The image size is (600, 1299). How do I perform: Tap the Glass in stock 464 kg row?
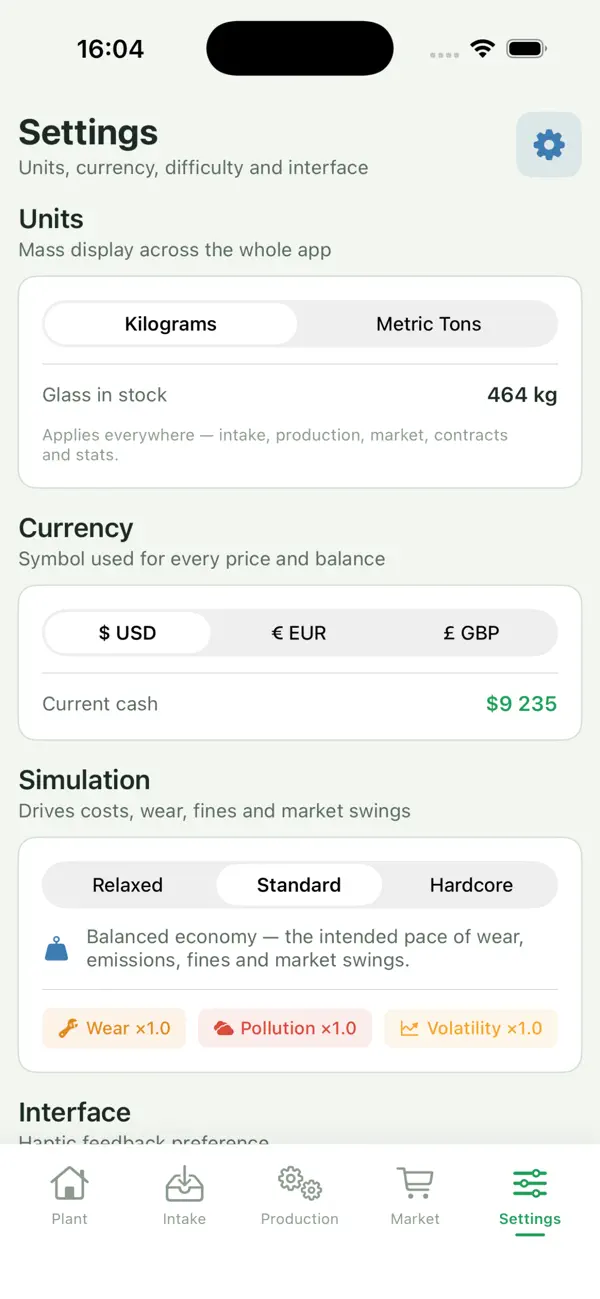[x=300, y=395]
